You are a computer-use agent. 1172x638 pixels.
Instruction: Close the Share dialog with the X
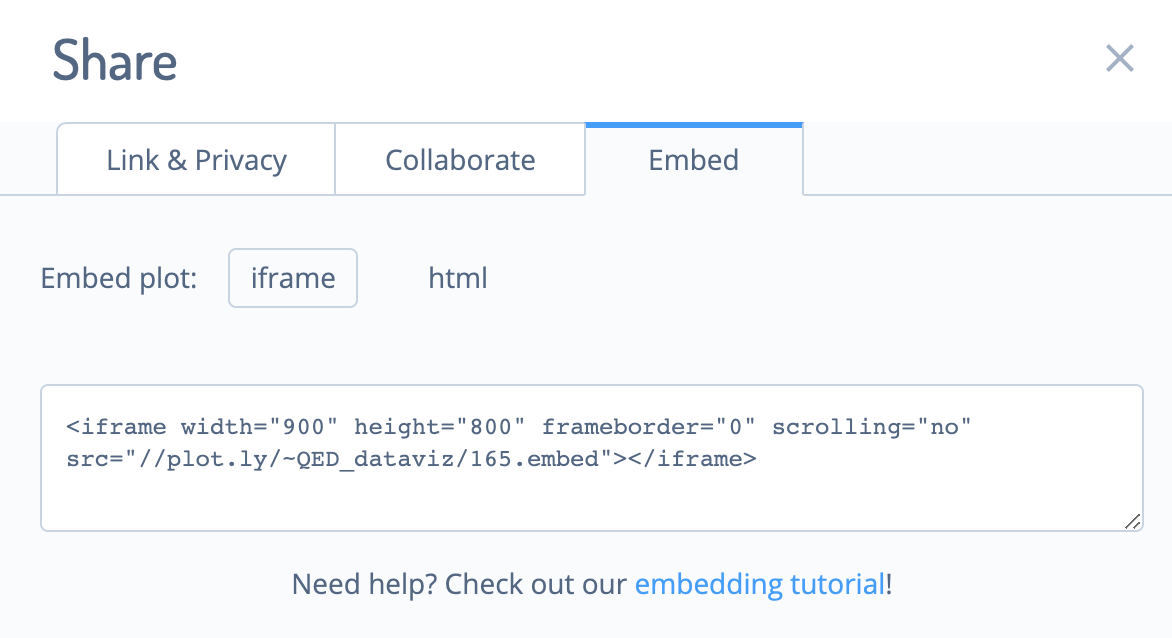click(x=1120, y=58)
